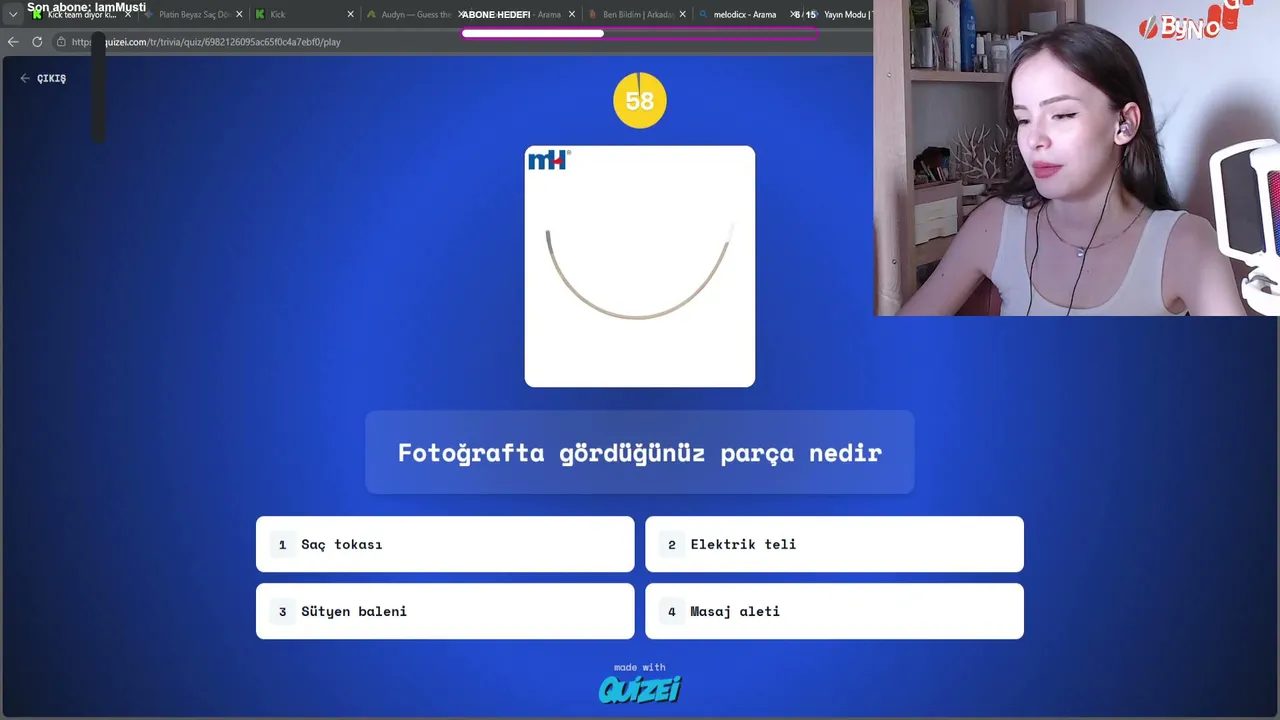This screenshot has width=1280, height=720.
Task: Open the tab search dropdown arrow
Action: [13, 15]
